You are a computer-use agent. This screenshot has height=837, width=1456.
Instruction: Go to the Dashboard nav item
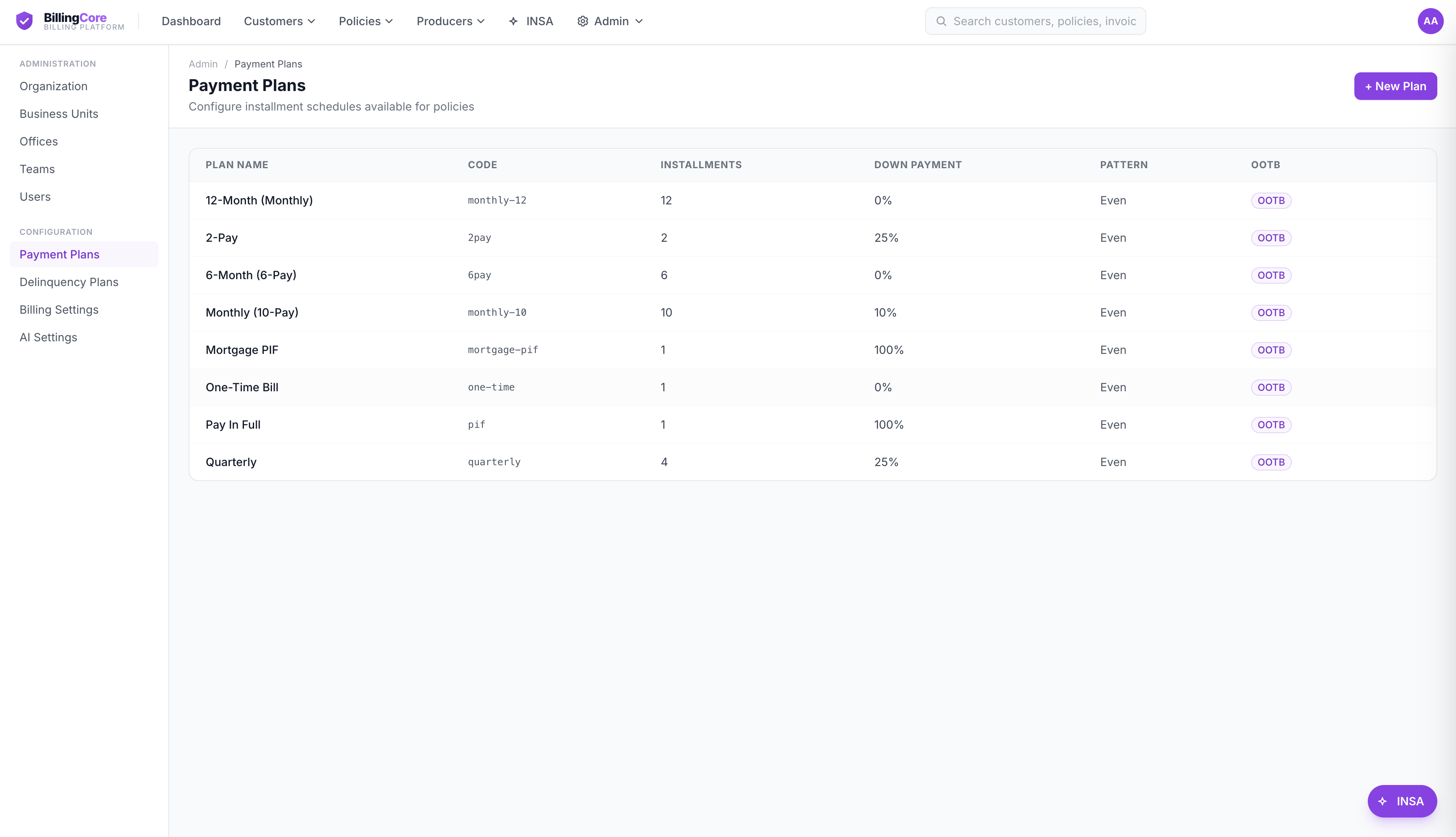[x=191, y=21]
